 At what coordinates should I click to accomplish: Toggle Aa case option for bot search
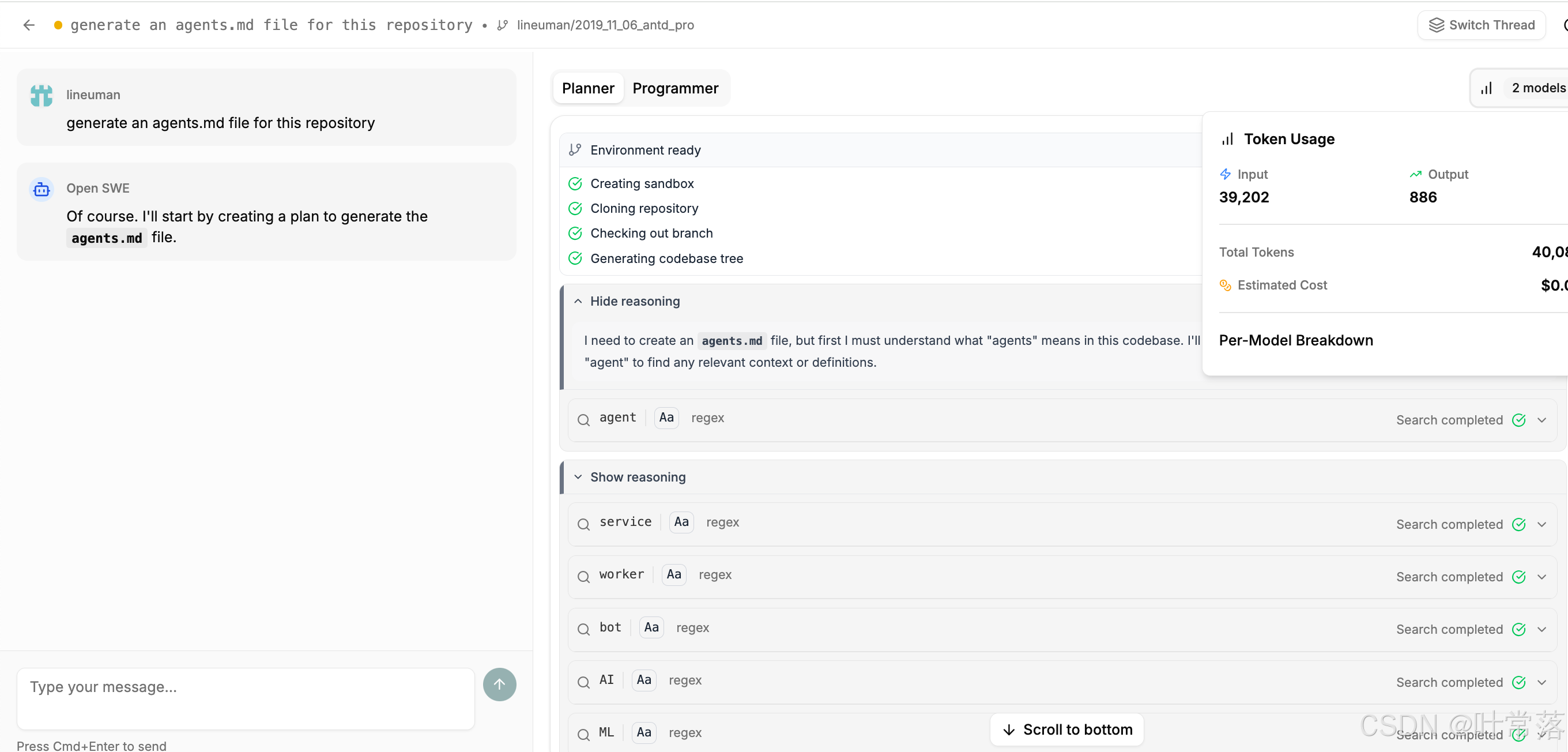pyautogui.click(x=651, y=627)
